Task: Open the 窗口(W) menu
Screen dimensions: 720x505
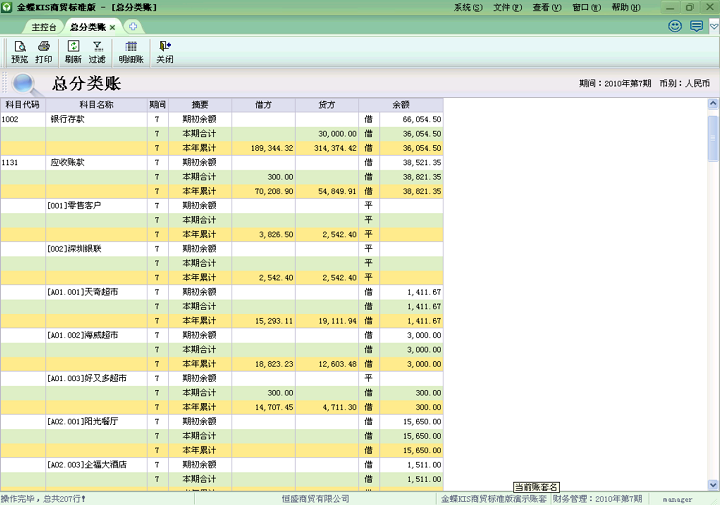Action: pos(586,7)
